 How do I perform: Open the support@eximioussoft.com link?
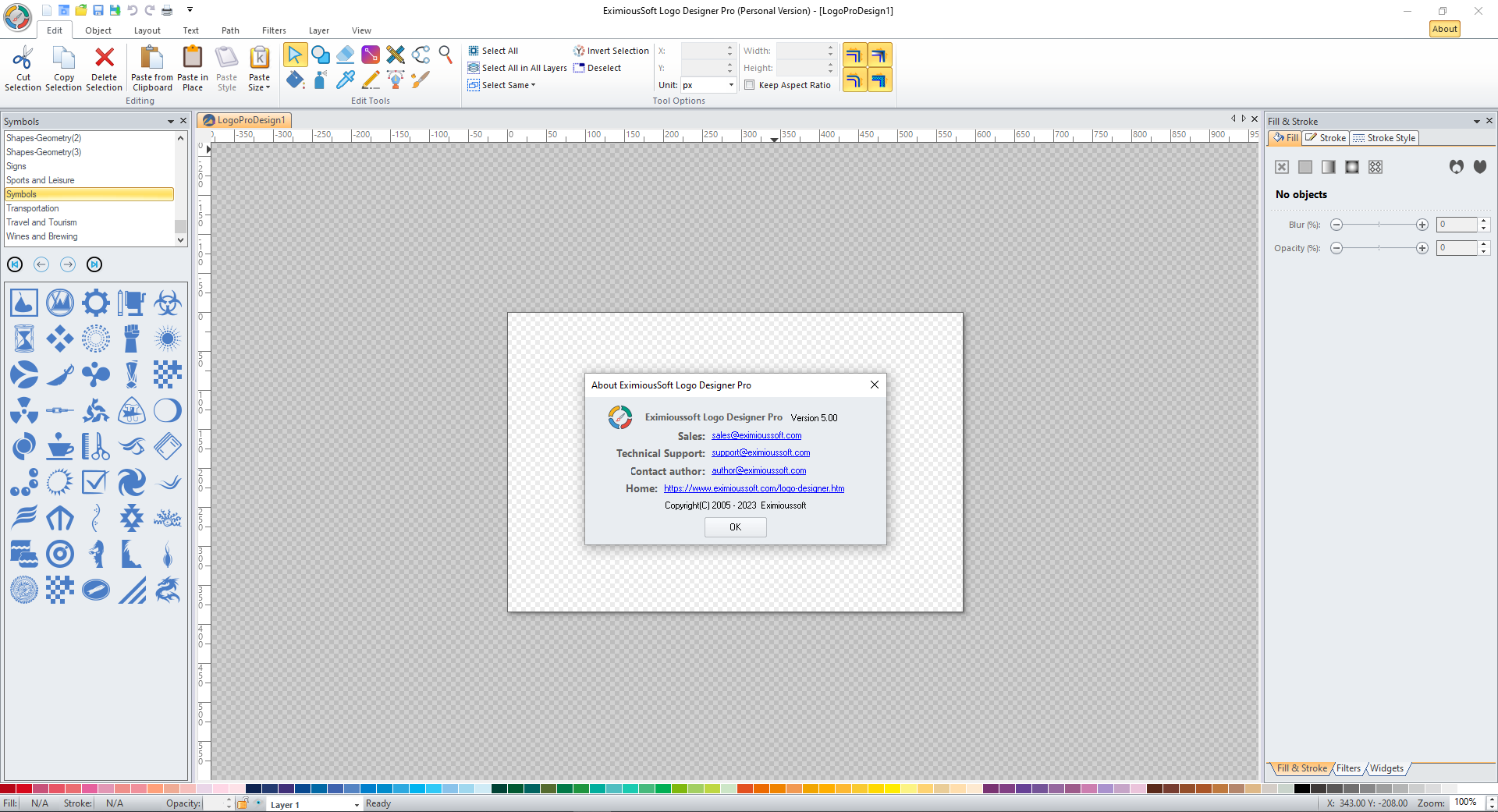[x=761, y=452]
